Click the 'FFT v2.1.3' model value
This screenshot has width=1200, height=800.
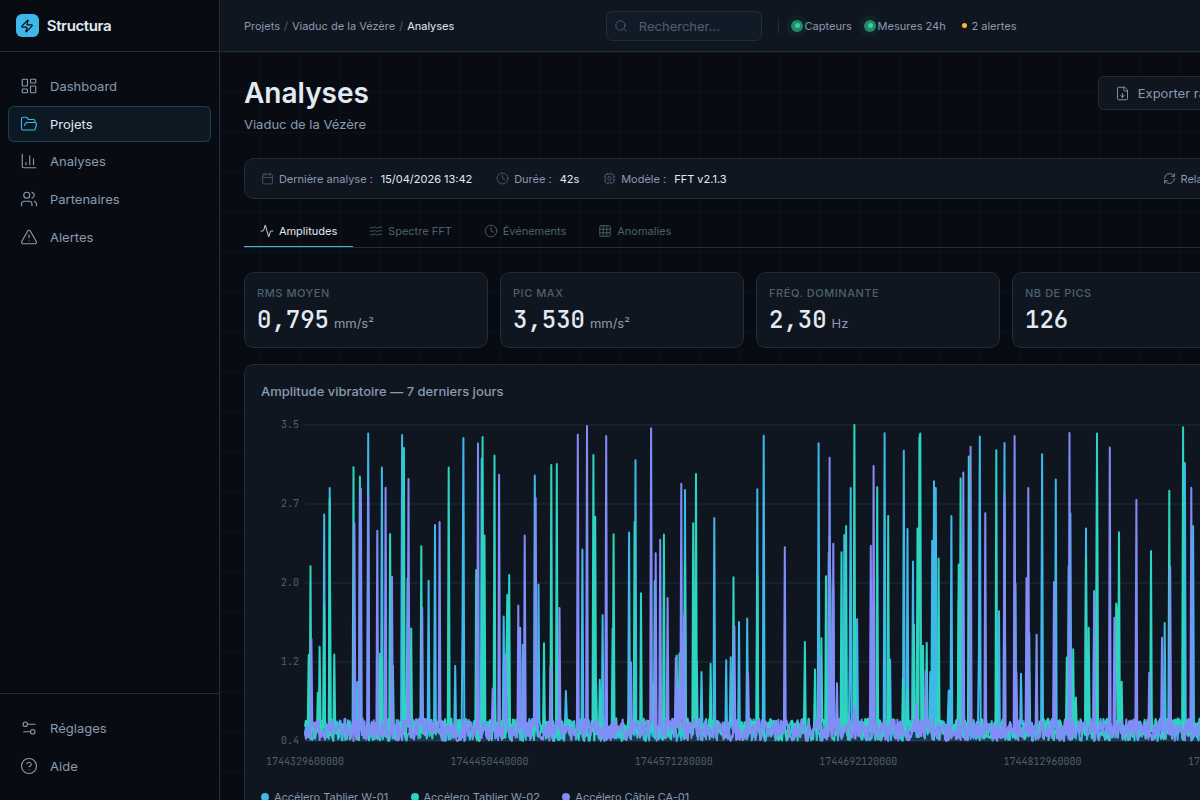point(700,179)
